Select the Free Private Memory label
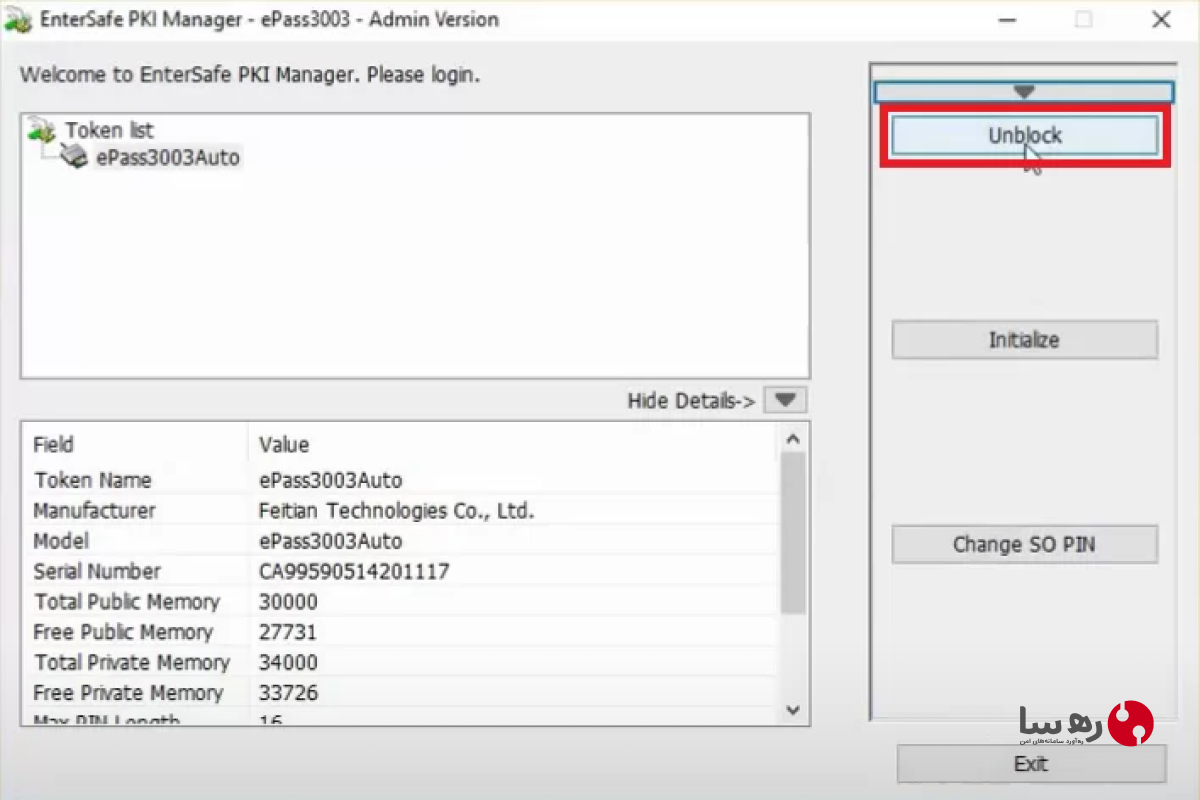The height and width of the screenshot is (800, 1200). (128, 693)
